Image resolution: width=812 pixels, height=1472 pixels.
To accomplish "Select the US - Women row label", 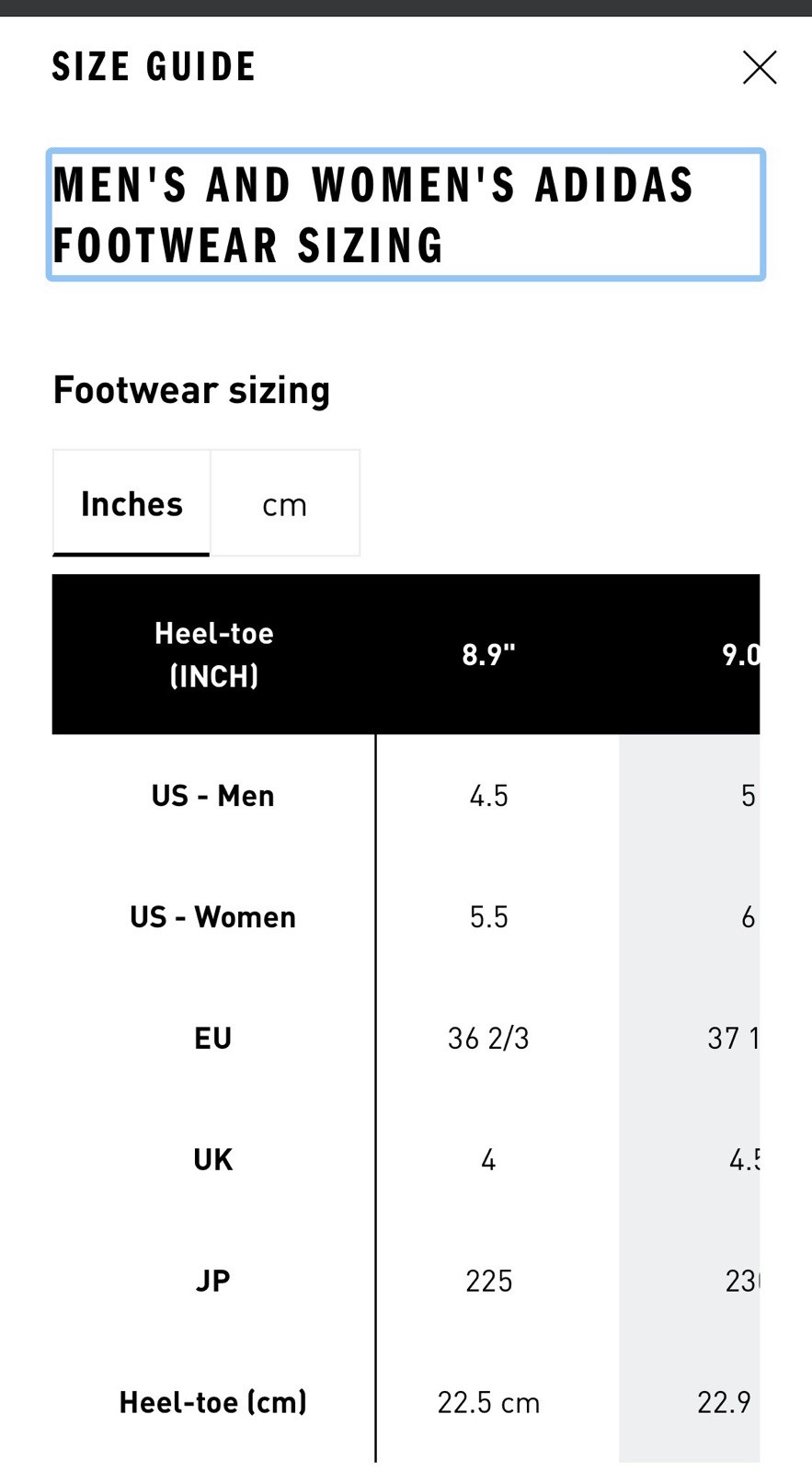I will pyautogui.click(x=213, y=916).
